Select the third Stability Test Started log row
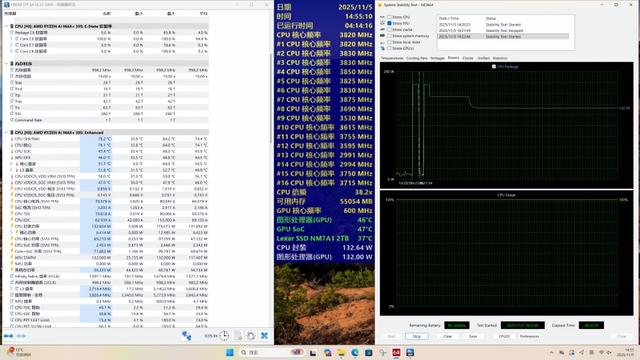The width and height of the screenshot is (640, 360). coord(503,36)
